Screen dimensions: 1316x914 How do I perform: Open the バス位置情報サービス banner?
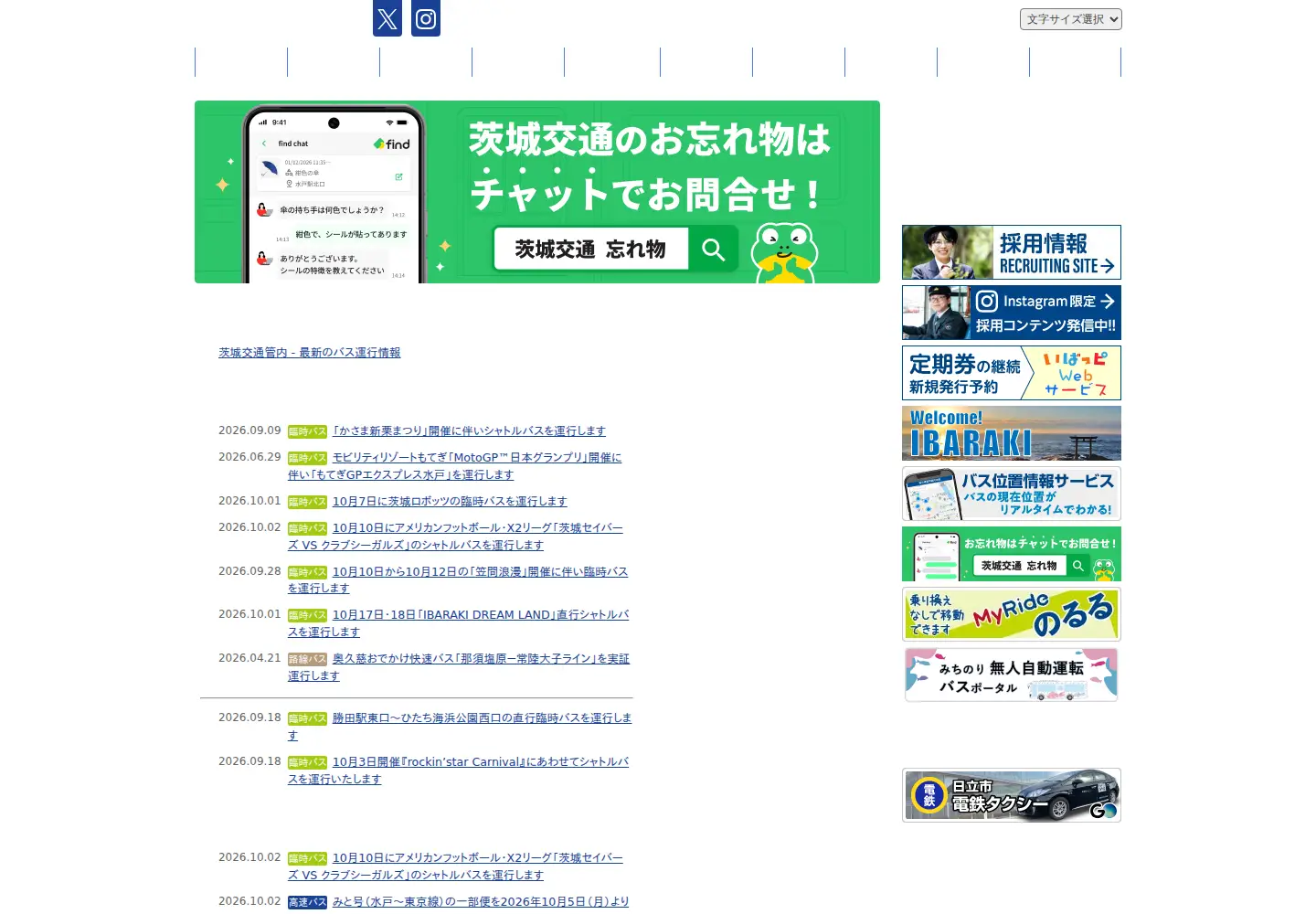tap(1012, 494)
